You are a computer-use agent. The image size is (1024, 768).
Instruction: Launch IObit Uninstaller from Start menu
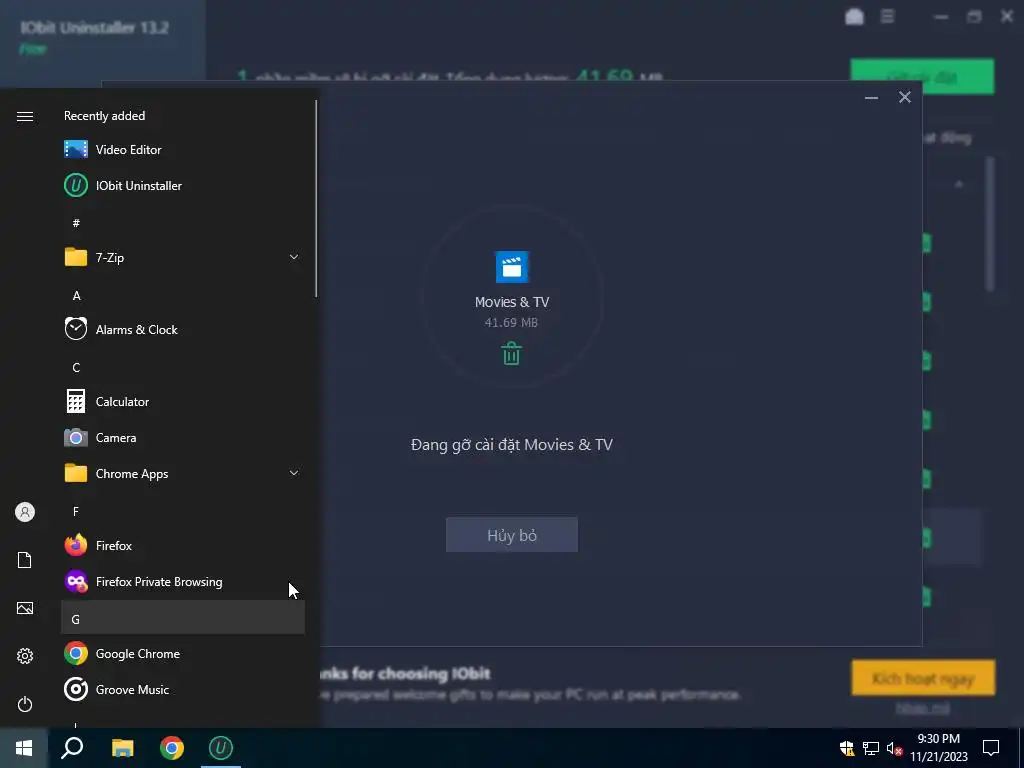coord(183,185)
